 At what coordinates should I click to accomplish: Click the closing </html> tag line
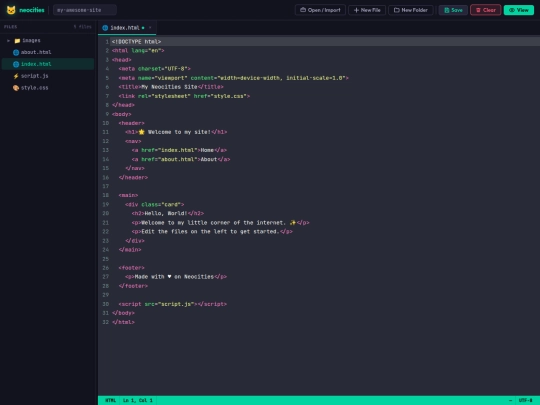tap(123, 322)
